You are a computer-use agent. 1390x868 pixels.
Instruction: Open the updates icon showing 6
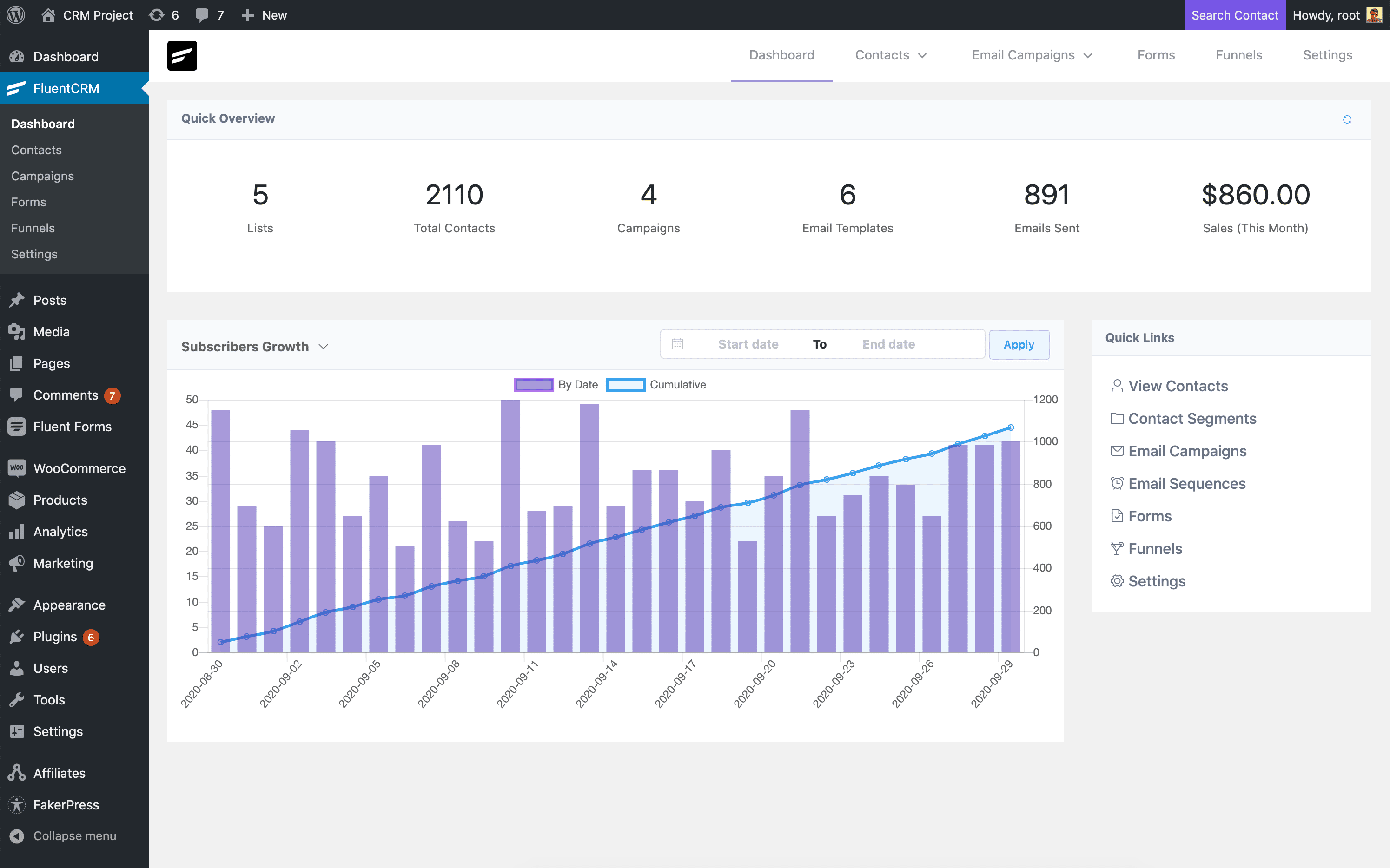[x=157, y=15]
